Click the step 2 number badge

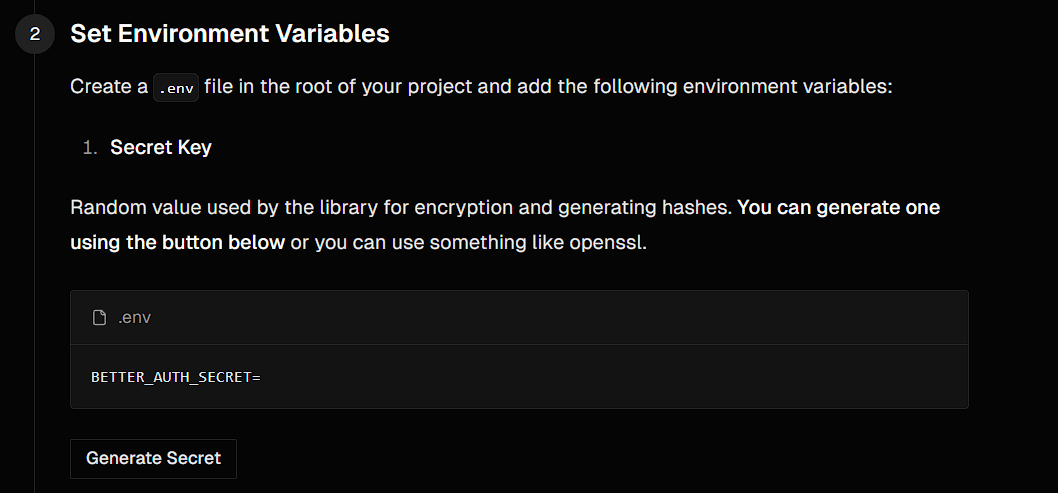(35, 34)
